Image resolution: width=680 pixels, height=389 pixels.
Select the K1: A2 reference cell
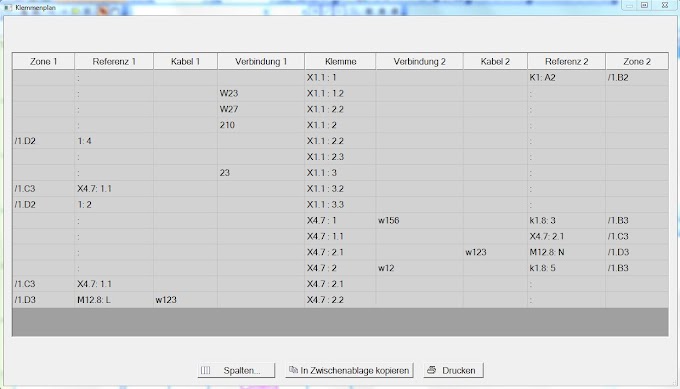coord(566,78)
